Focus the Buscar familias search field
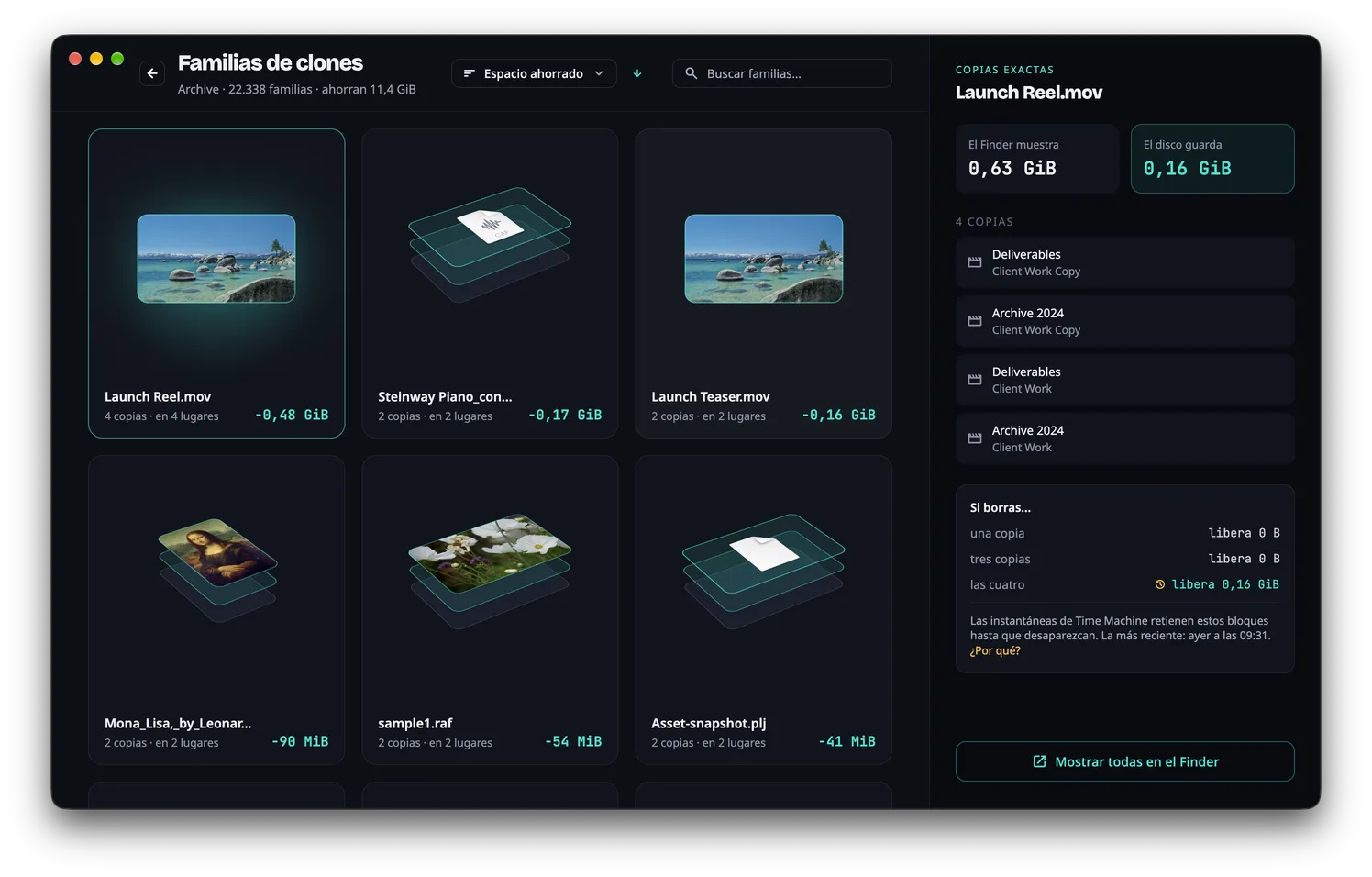The image size is (1372, 877). tap(782, 73)
